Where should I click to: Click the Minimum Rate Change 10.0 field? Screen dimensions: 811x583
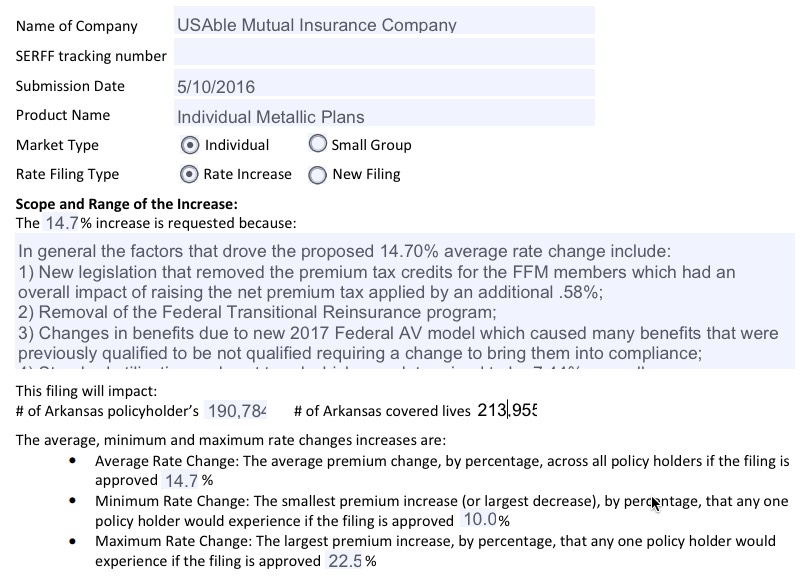[x=480, y=521]
